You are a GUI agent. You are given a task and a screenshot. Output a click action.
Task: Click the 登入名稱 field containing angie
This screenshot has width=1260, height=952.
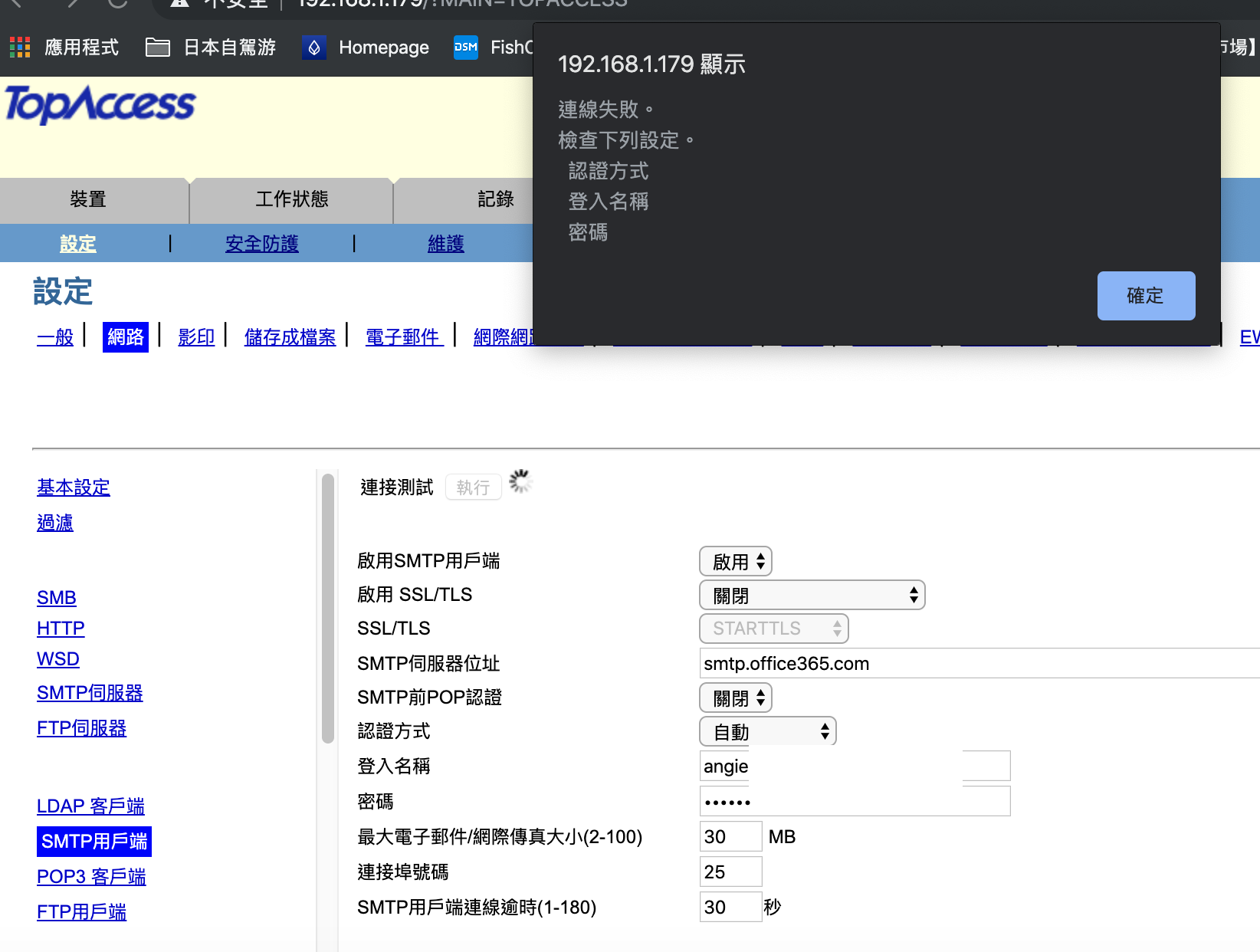(855, 767)
